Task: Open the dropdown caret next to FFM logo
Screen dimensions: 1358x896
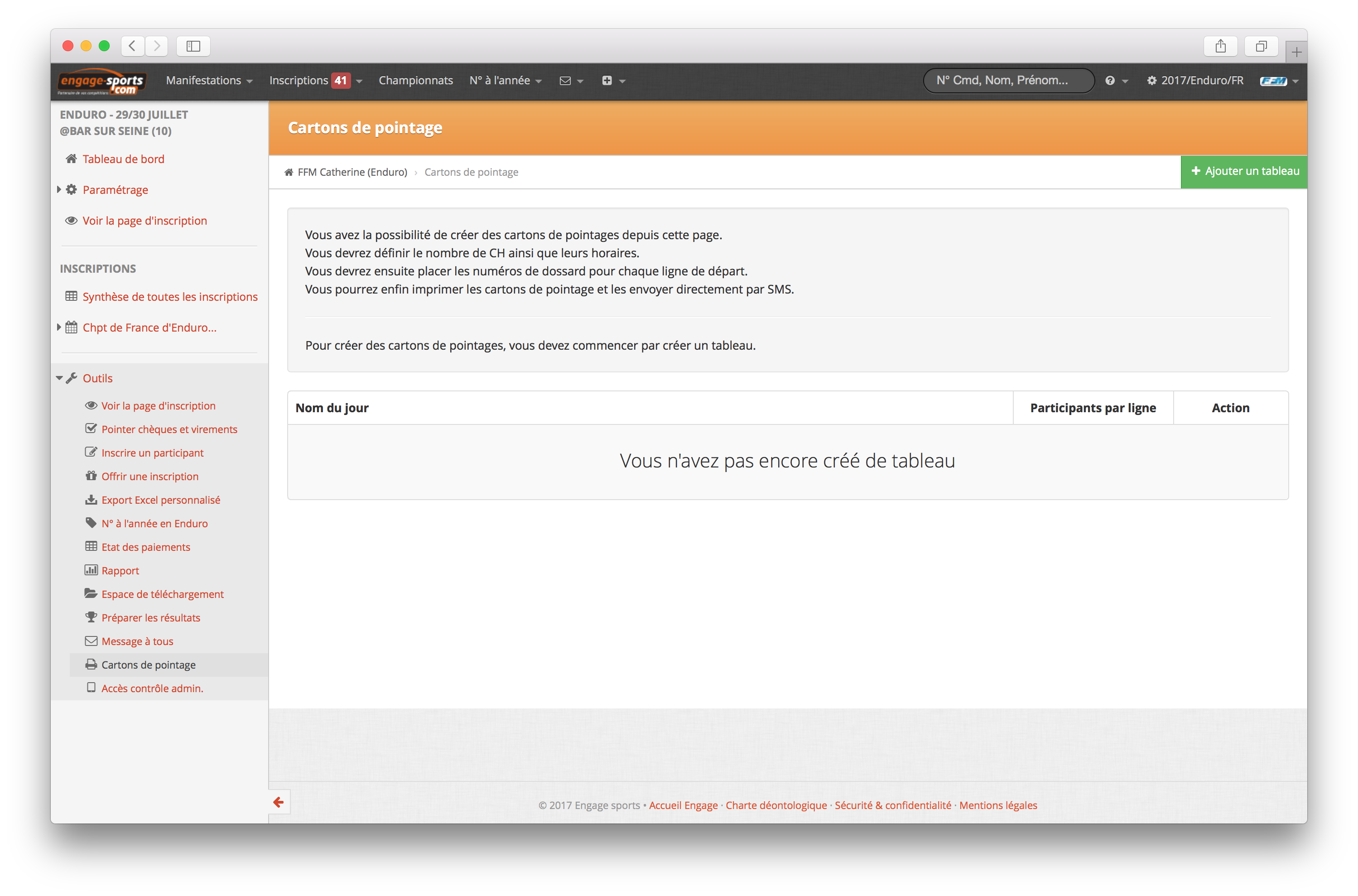Action: (1295, 82)
